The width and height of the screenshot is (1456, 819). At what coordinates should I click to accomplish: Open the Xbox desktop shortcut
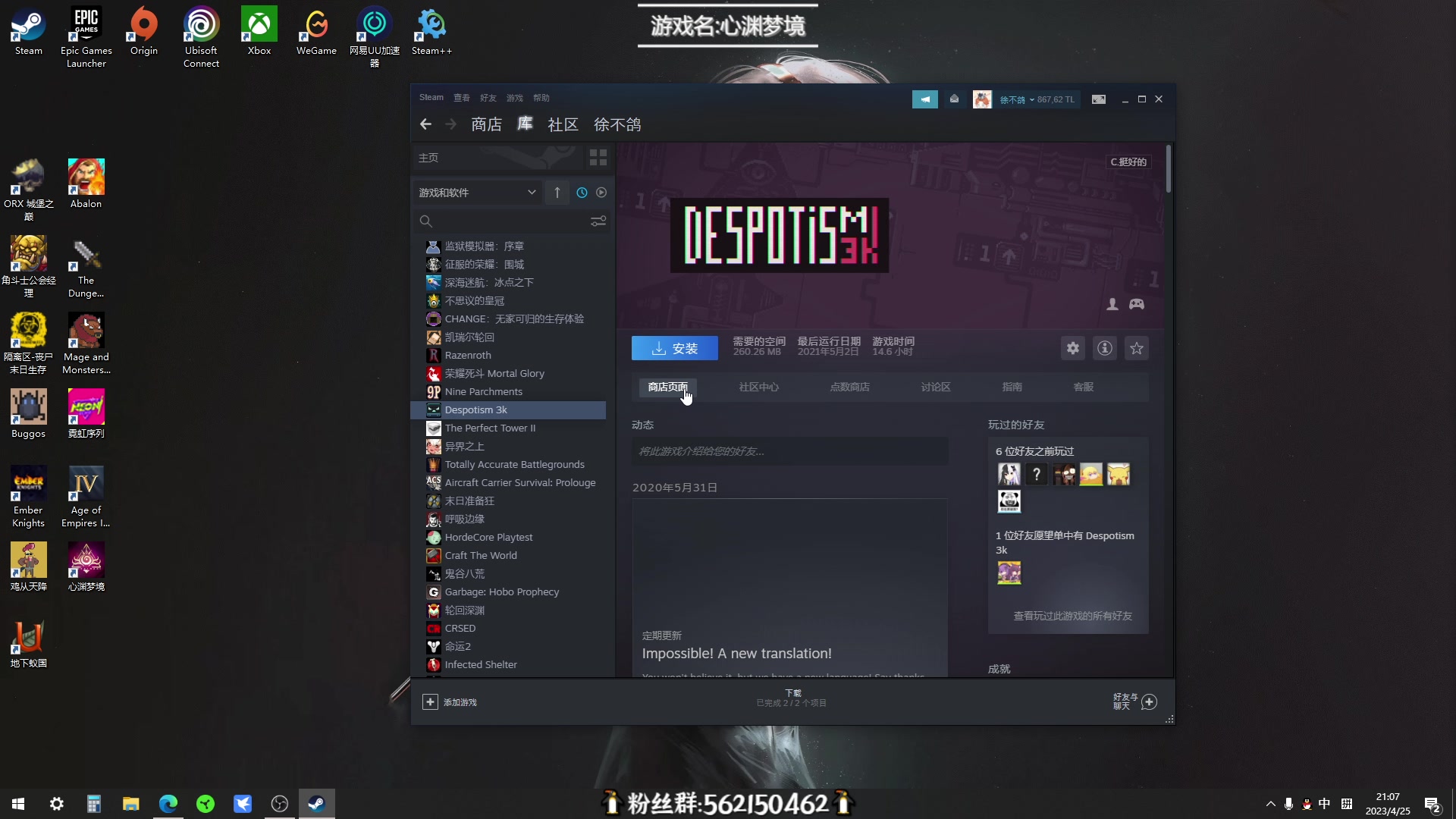[x=259, y=30]
